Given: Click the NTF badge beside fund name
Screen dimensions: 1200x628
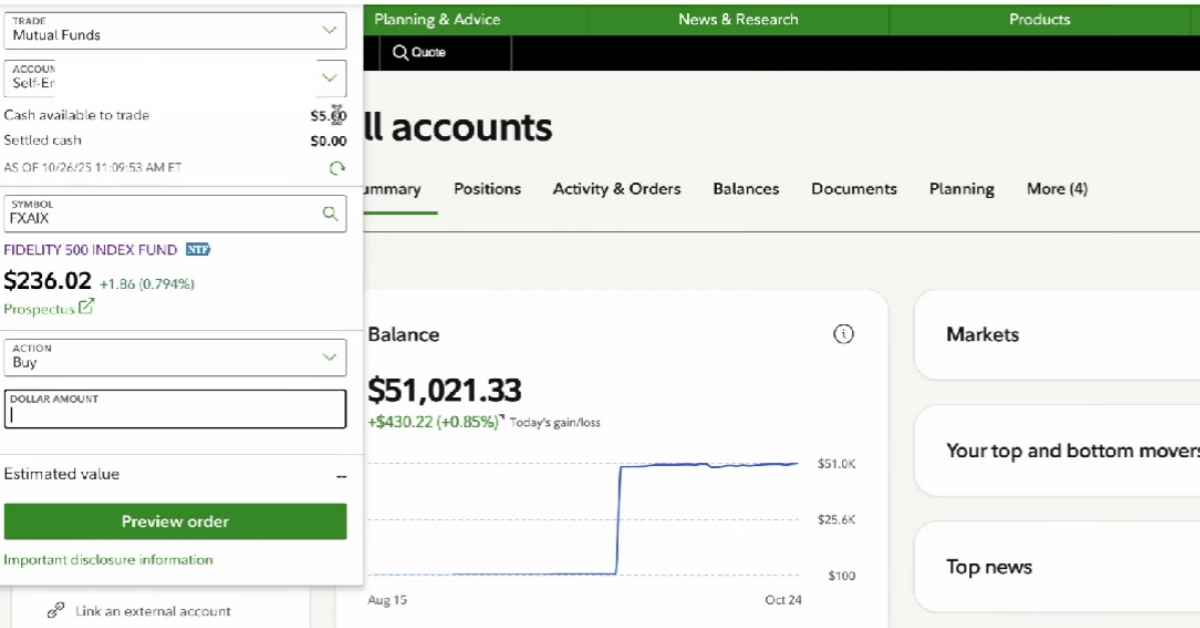Looking at the screenshot, I should click(198, 250).
